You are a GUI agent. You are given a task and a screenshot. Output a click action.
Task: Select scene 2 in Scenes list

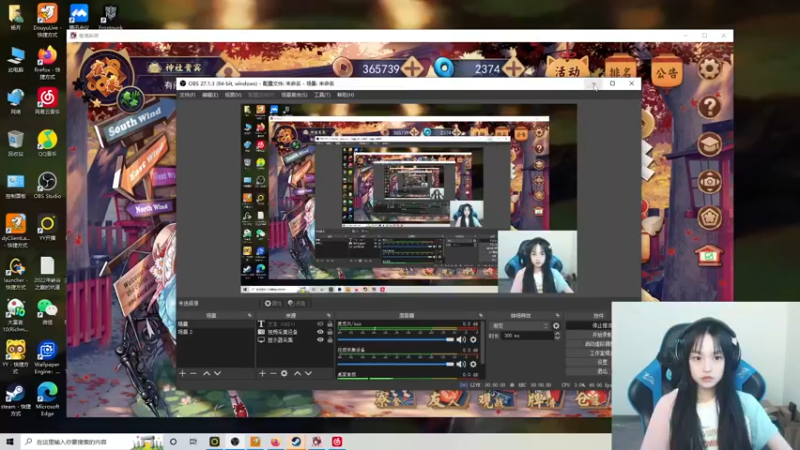pyautogui.click(x=215, y=332)
